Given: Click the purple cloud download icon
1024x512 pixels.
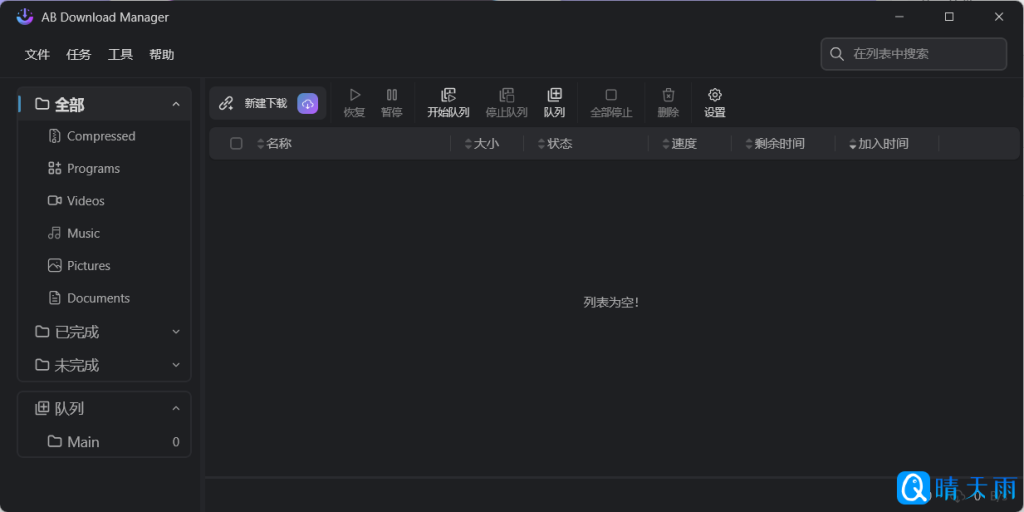Looking at the screenshot, I should (308, 103).
